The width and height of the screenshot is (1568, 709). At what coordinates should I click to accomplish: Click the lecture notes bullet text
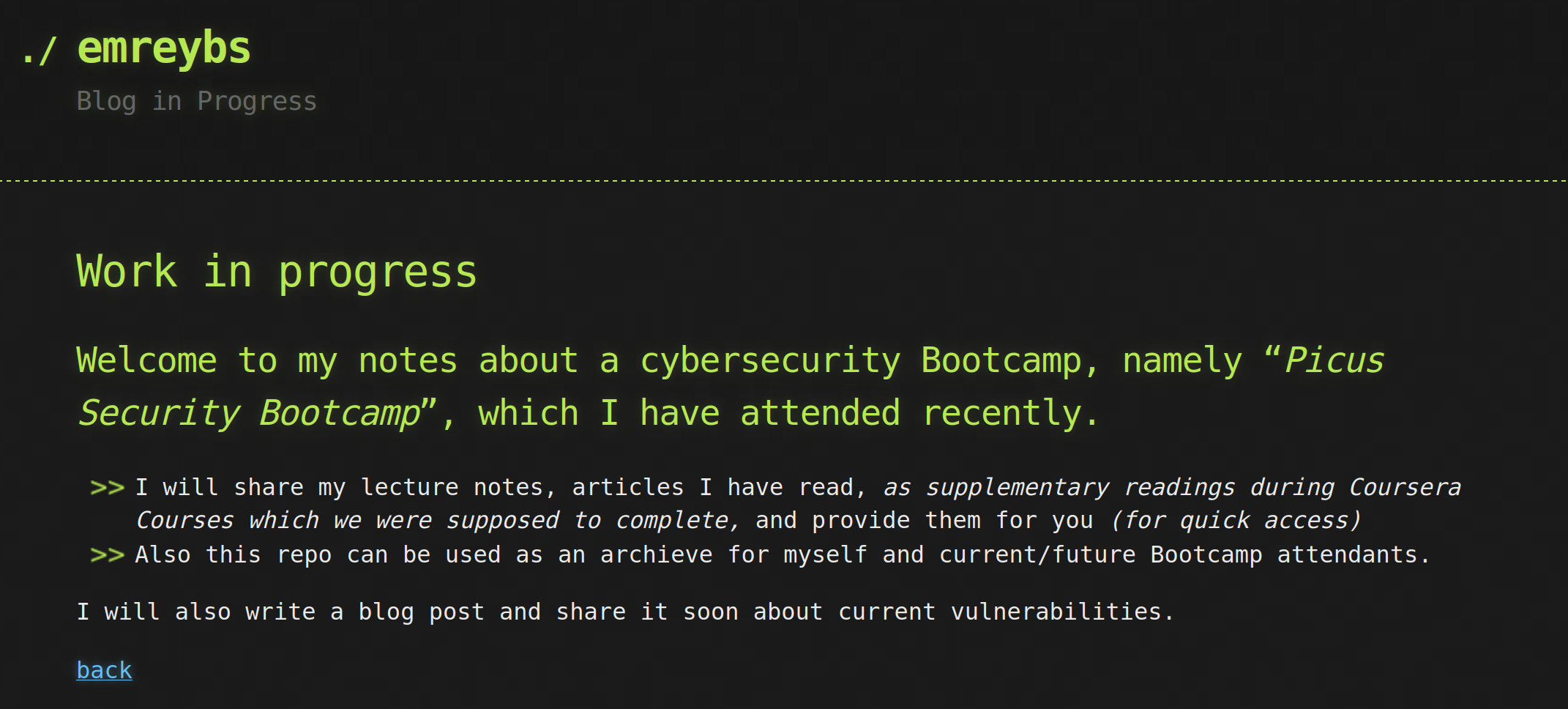366,486
